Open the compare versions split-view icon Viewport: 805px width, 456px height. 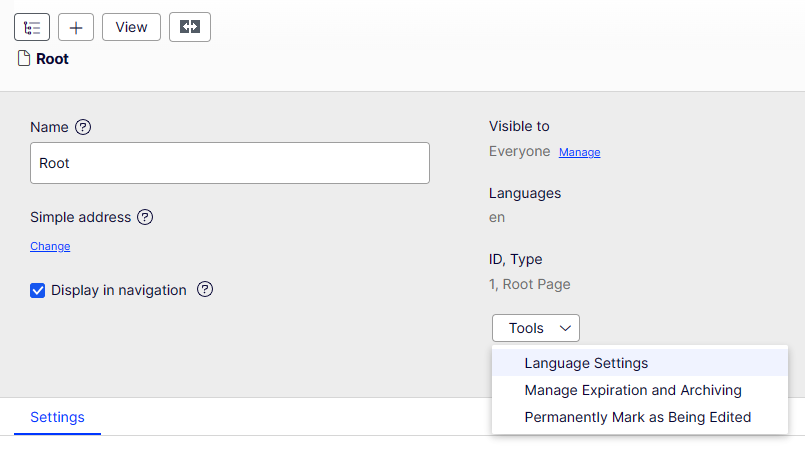190,27
